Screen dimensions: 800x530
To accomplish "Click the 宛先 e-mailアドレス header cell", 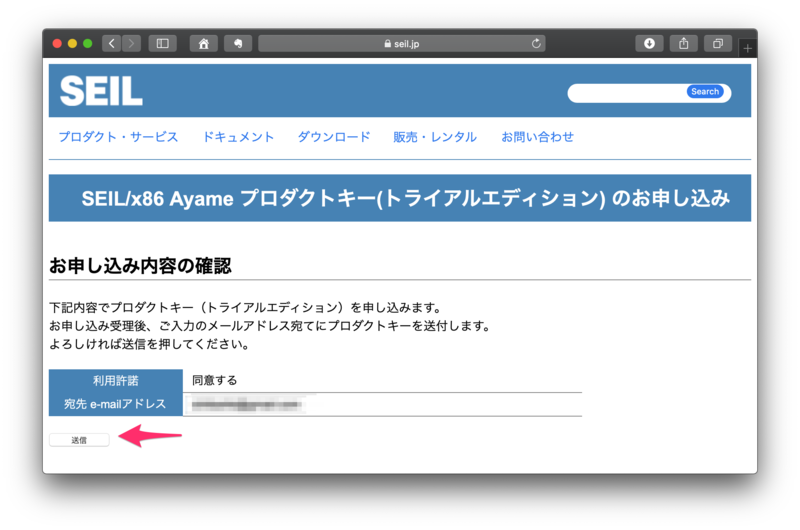I will (x=116, y=404).
